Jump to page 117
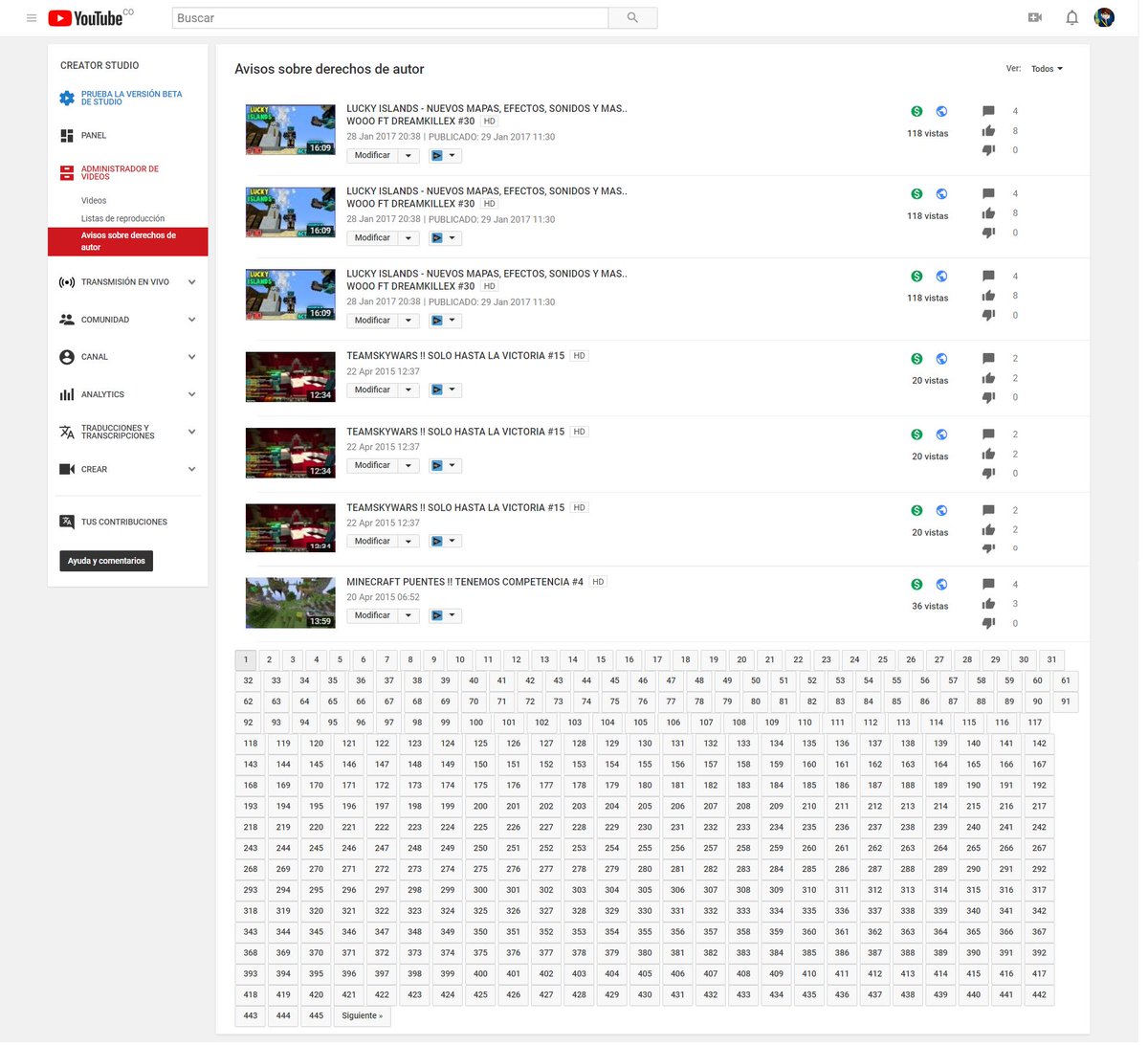This screenshot has height=1046, width=1148. [x=1034, y=723]
